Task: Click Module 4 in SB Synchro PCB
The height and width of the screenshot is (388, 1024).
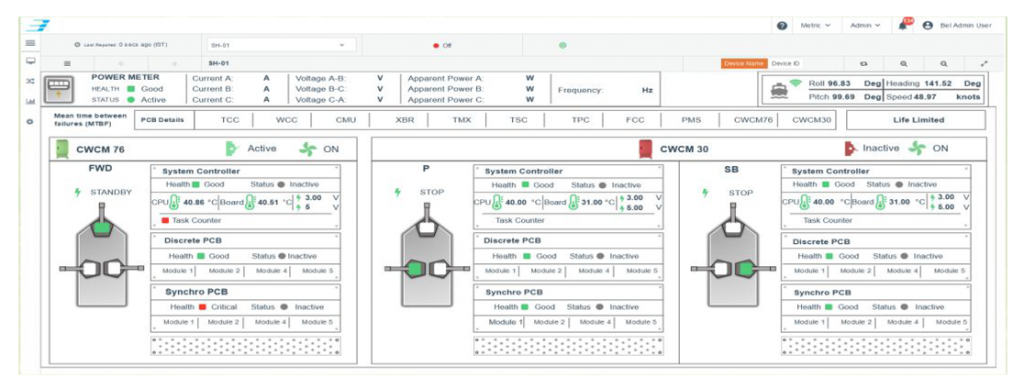Action: point(903,322)
